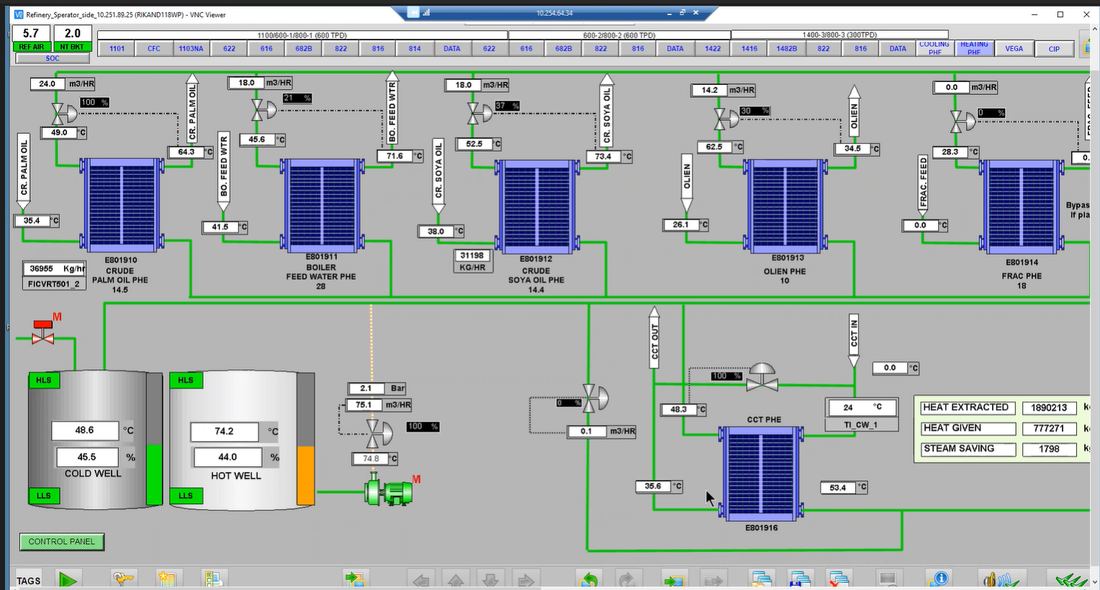Click the hot well orange level bar

[305, 476]
